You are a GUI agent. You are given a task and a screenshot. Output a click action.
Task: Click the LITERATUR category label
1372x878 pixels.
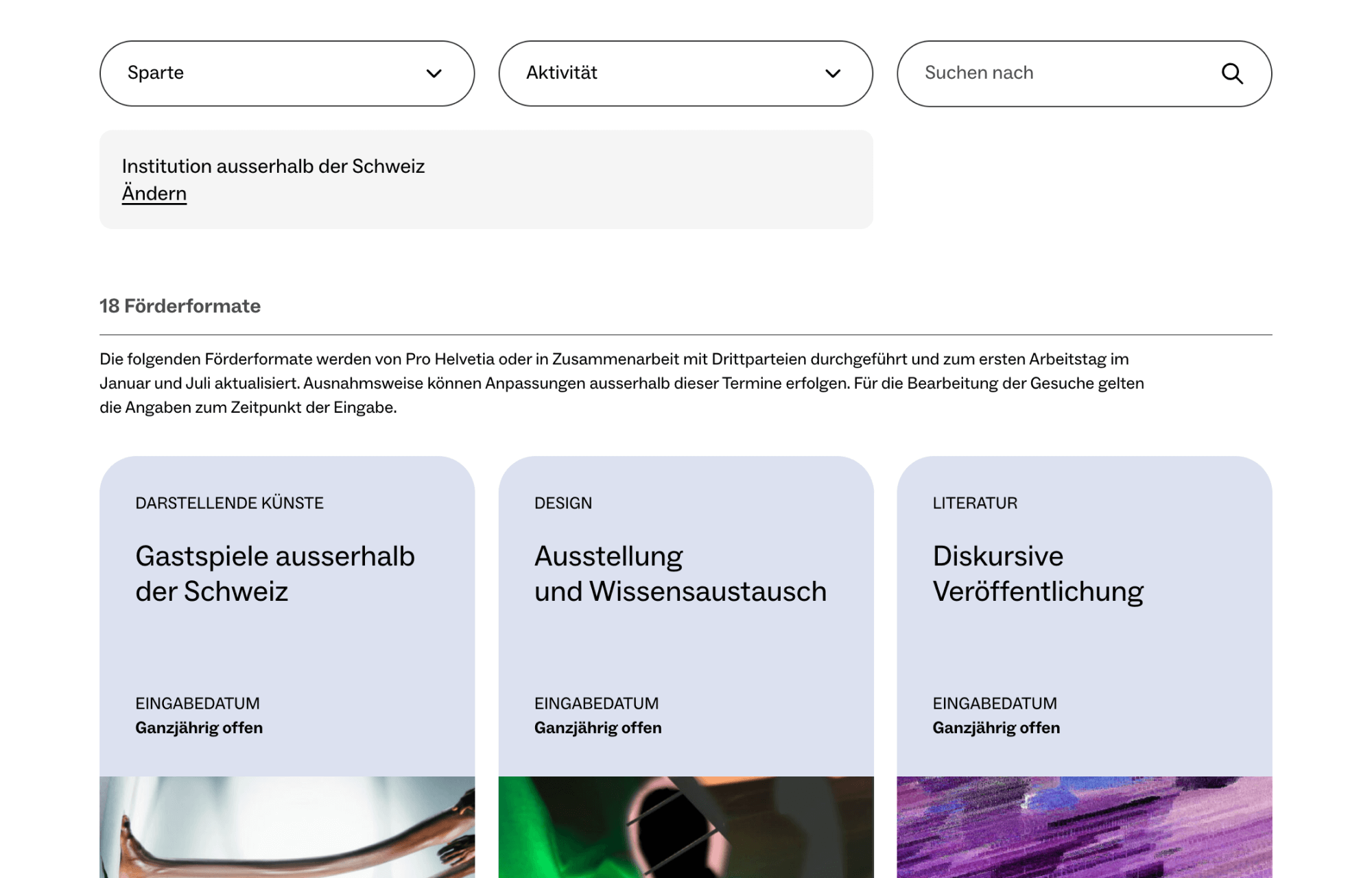[974, 503]
